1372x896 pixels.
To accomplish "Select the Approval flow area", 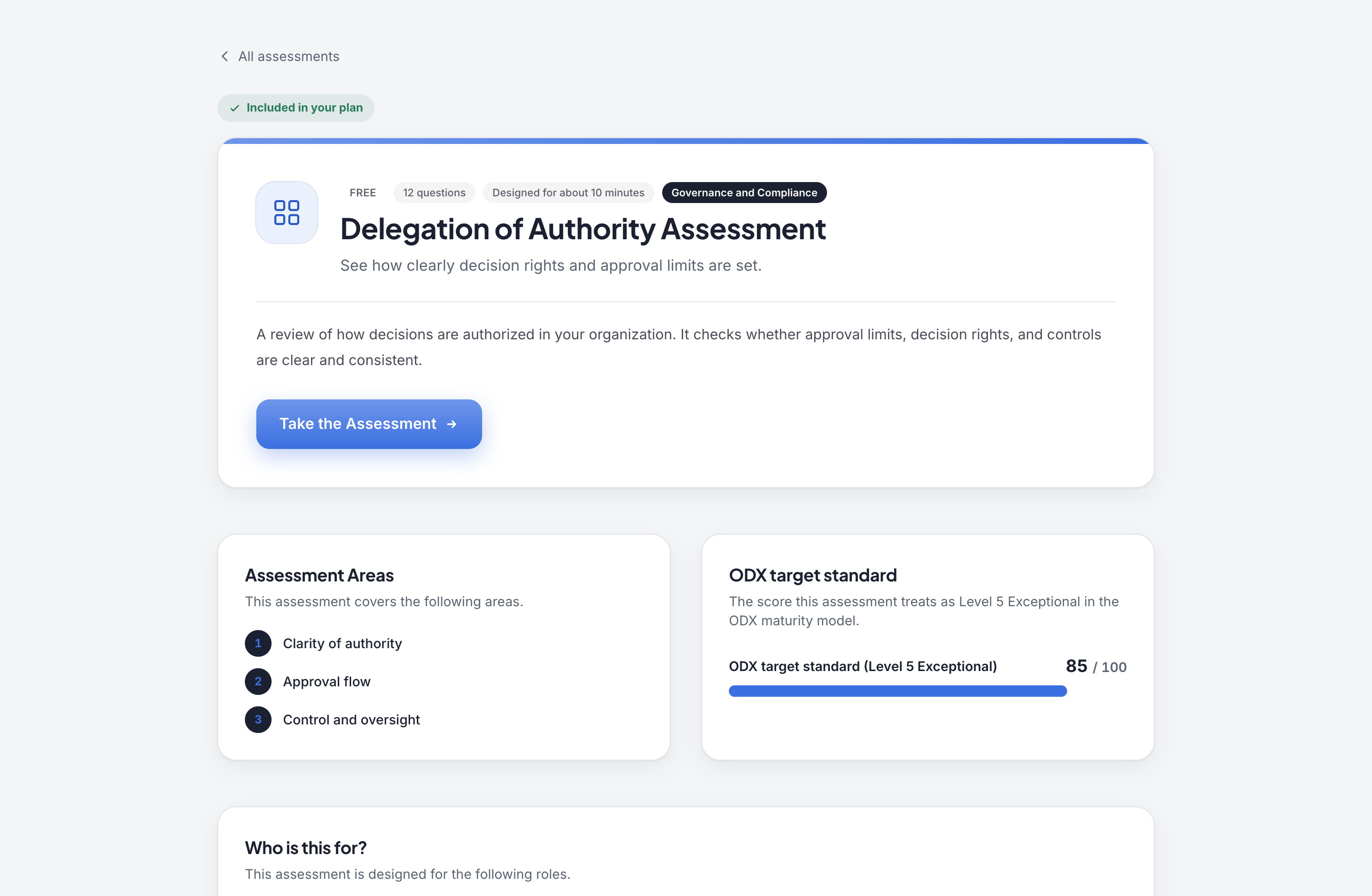I will pos(327,682).
